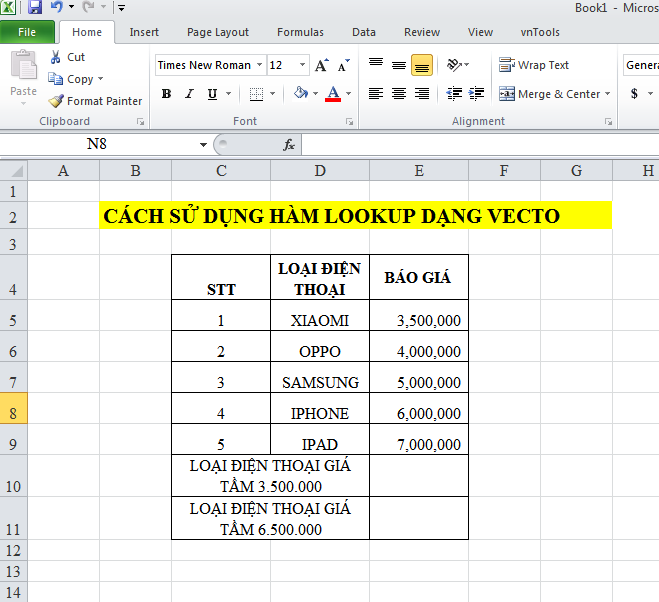
Task: Open the Times New Roman font dropdown
Action: (x=260, y=65)
